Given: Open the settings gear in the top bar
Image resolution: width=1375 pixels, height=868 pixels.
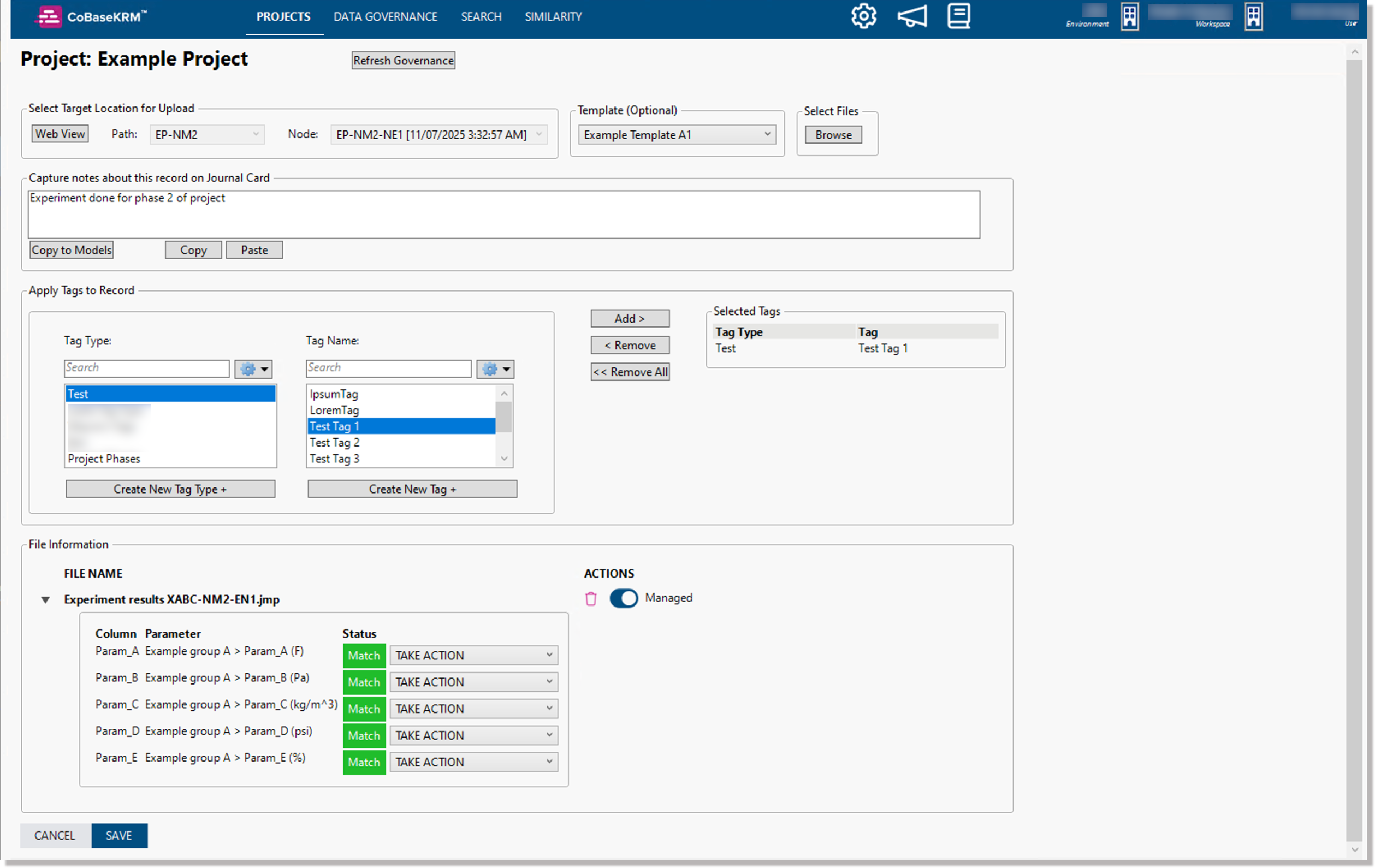Looking at the screenshot, I should 863,16.
